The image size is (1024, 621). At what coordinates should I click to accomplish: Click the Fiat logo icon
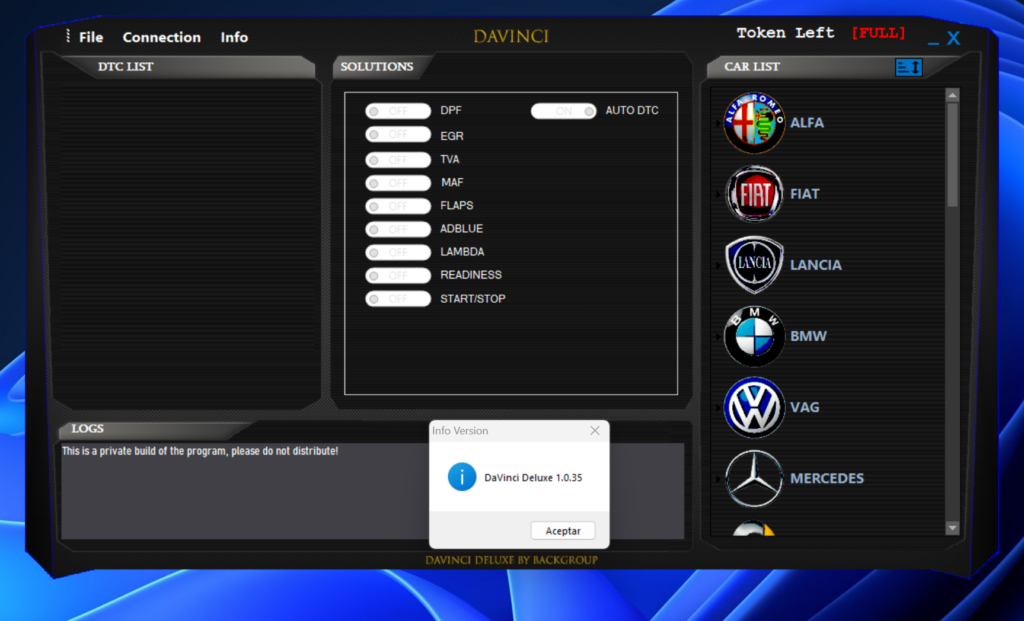click(754, 194)
